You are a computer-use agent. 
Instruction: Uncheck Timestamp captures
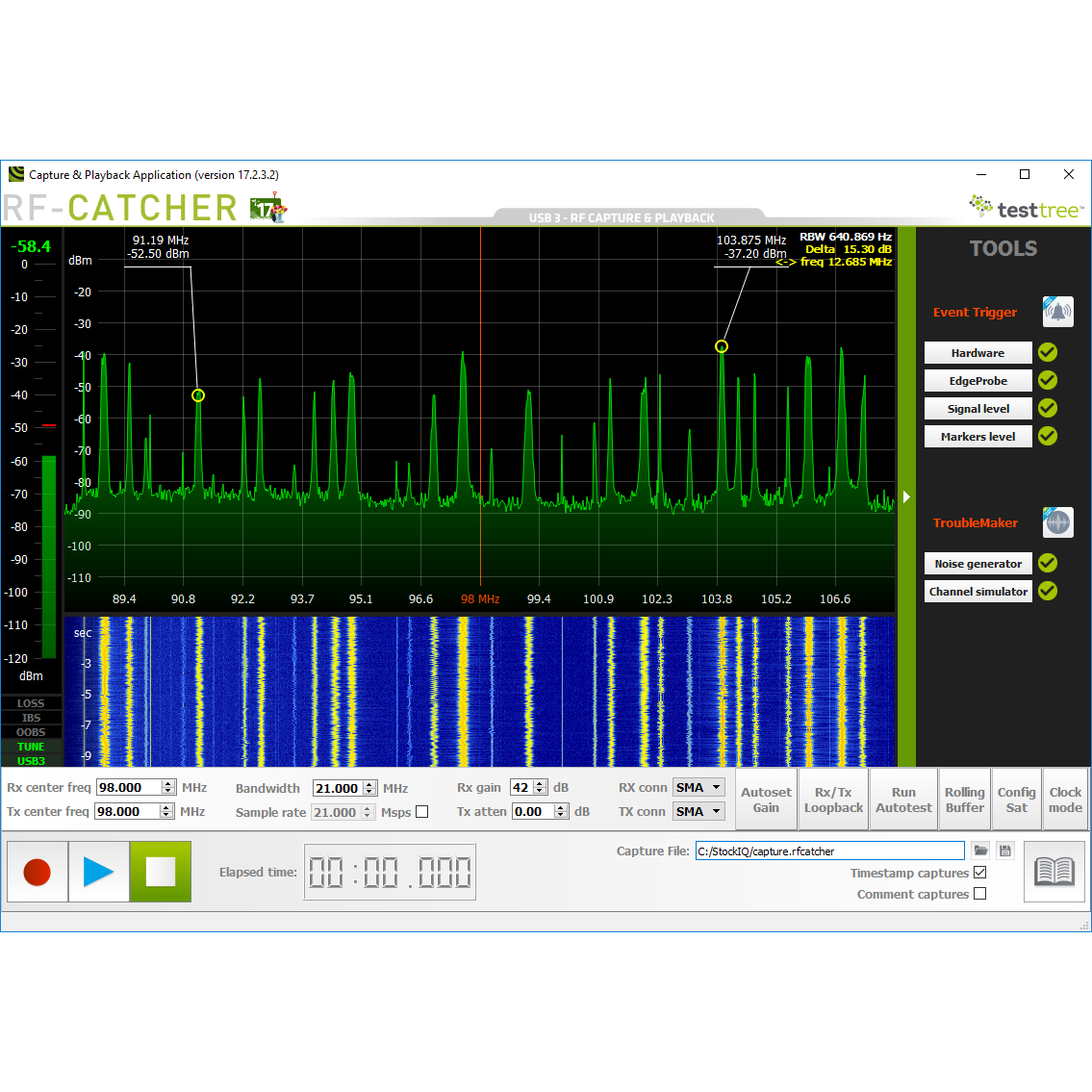point(979,873)
